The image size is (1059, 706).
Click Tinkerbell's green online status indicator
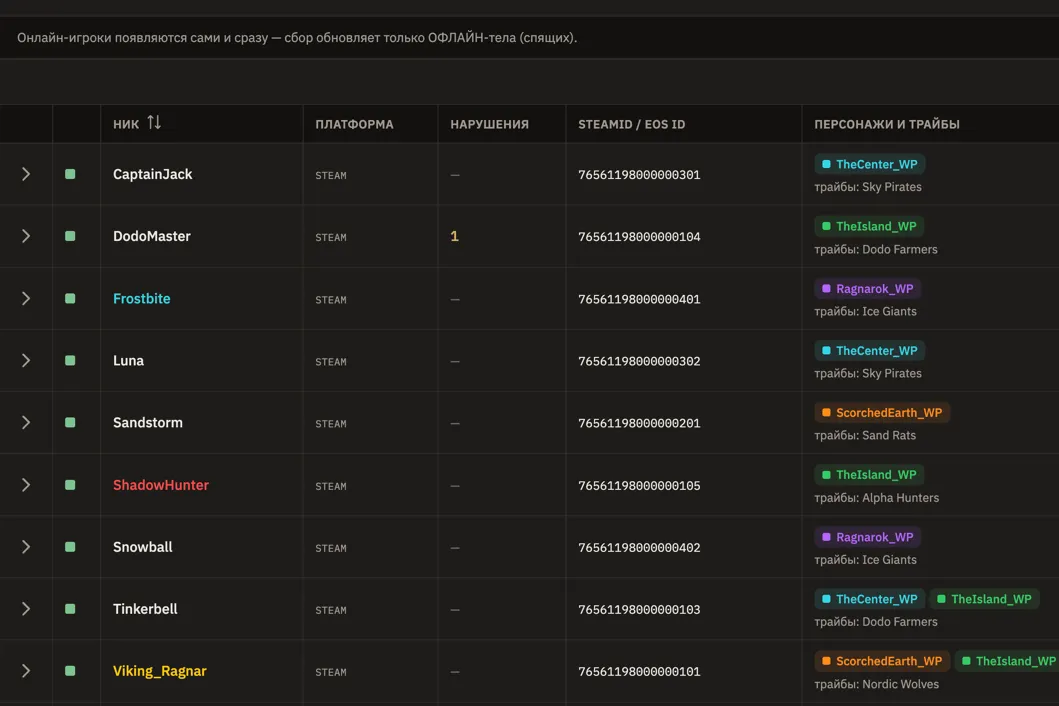point(70,609)
